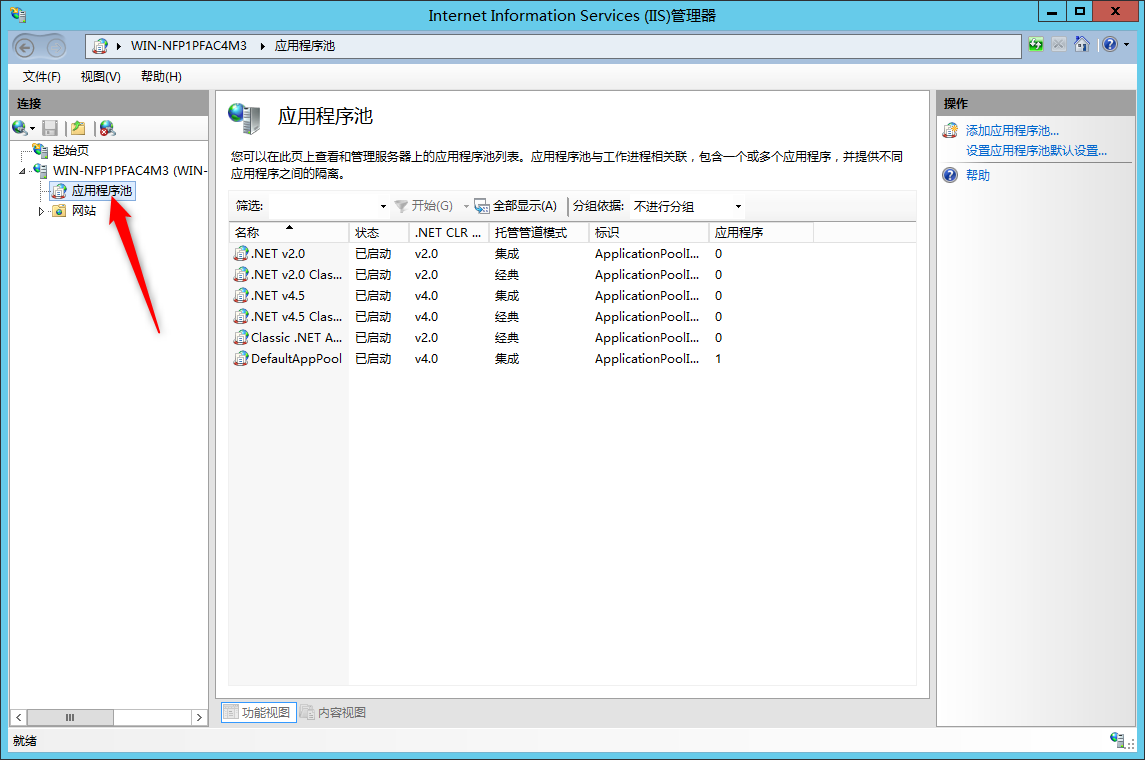
Task: Sort by the 状态 column header
Action: (x=379, y=232)
